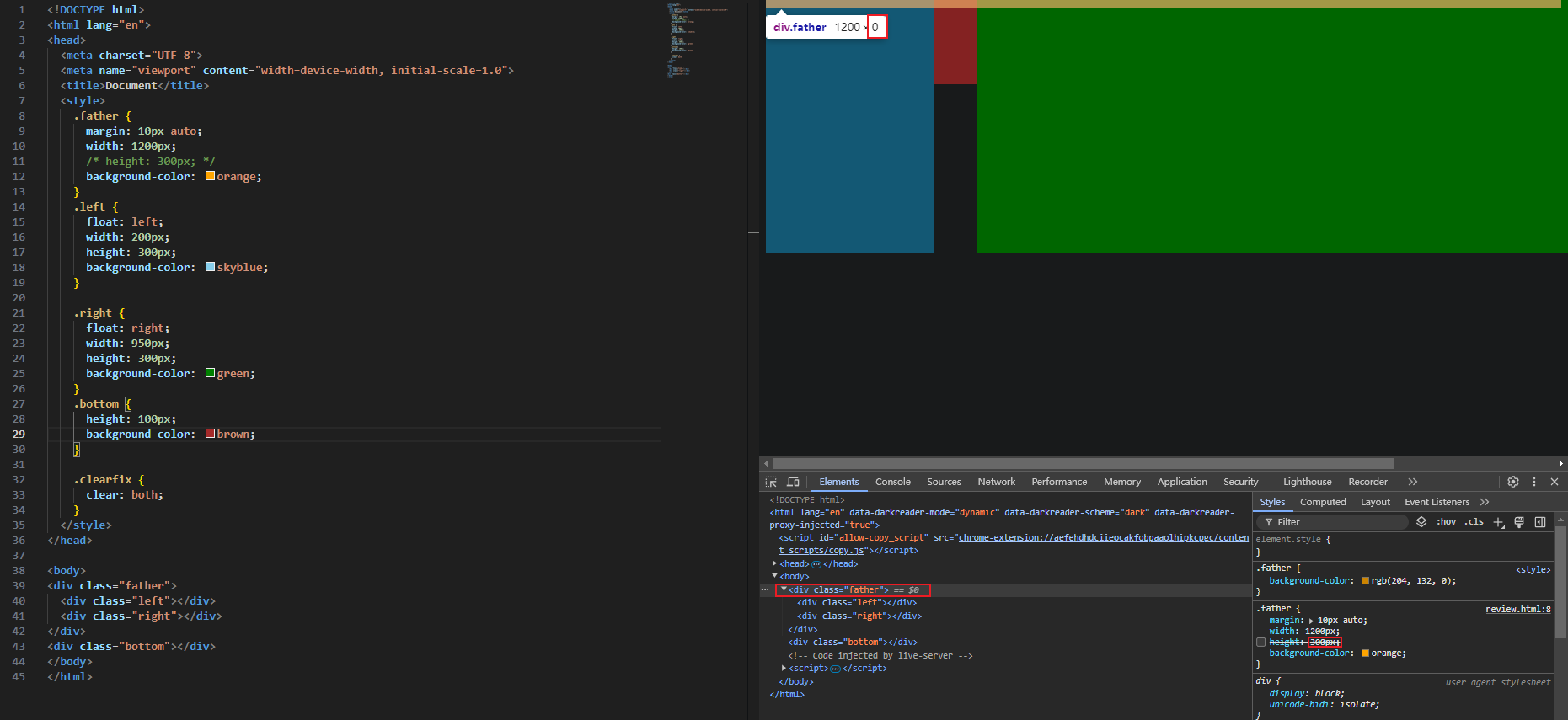Click the div.father size tooltip in preview

pos(827,27)
